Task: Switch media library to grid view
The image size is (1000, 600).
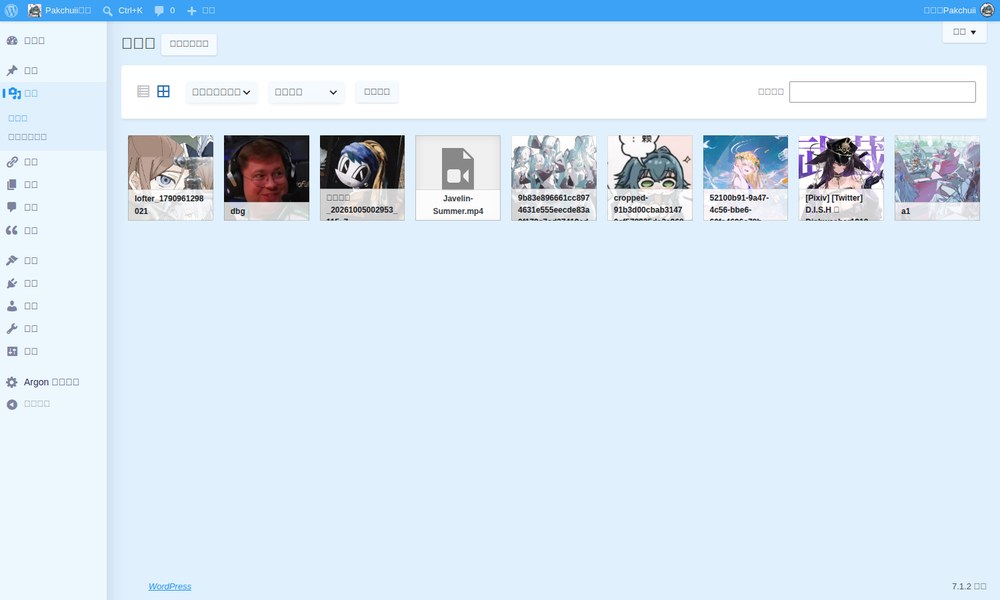Action: tap(163, 92)
